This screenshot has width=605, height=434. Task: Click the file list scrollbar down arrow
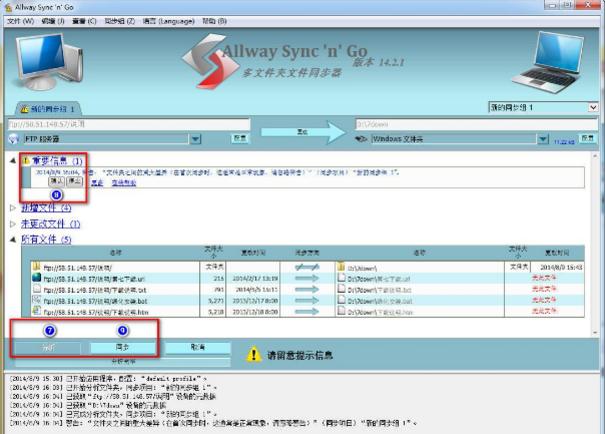(595, 332)
